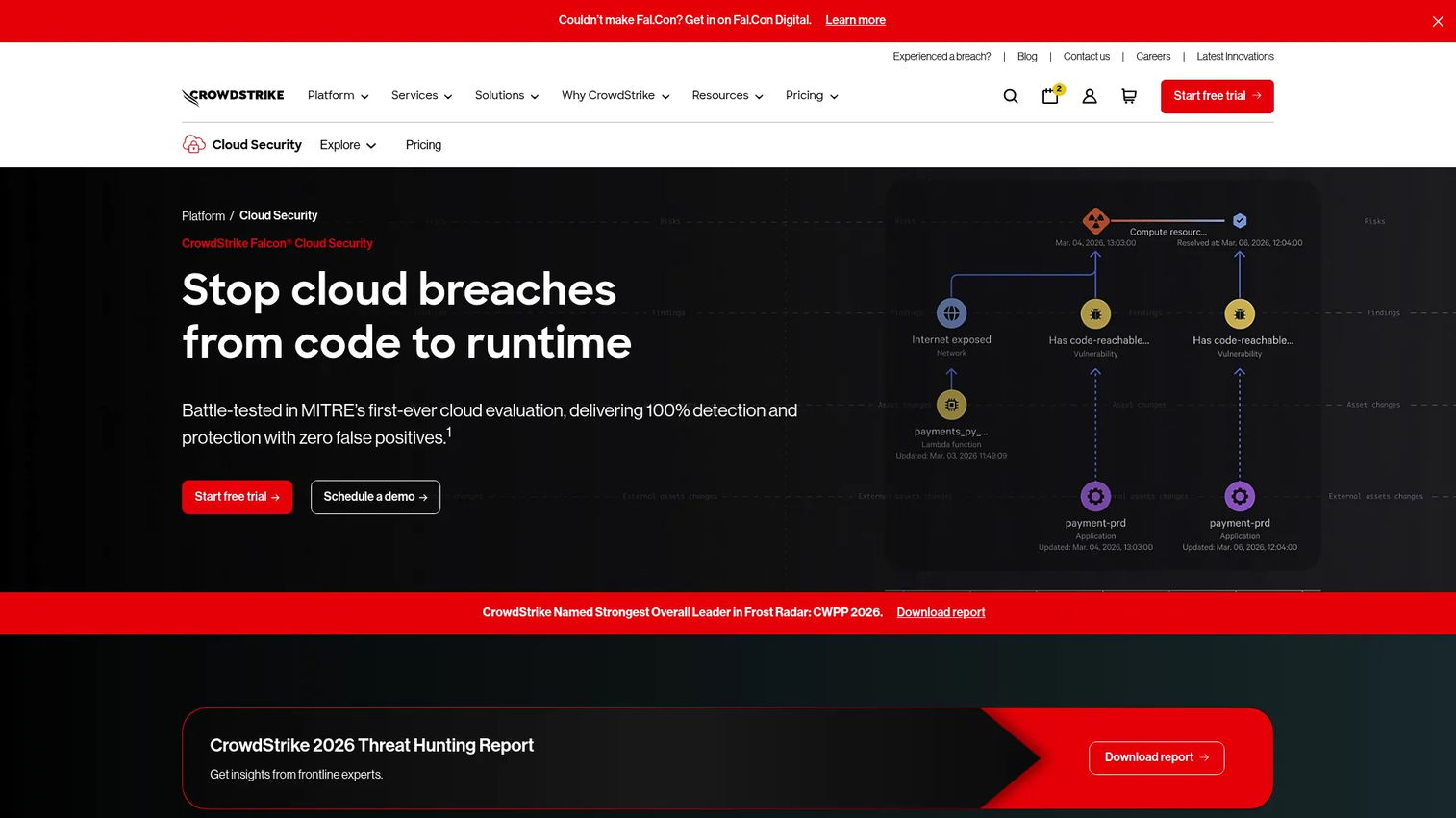Select payment-prd application icon updated Mar. 06
Image resolution: width=1456 pixels, height=818 pixels.
pos(1240,496)
